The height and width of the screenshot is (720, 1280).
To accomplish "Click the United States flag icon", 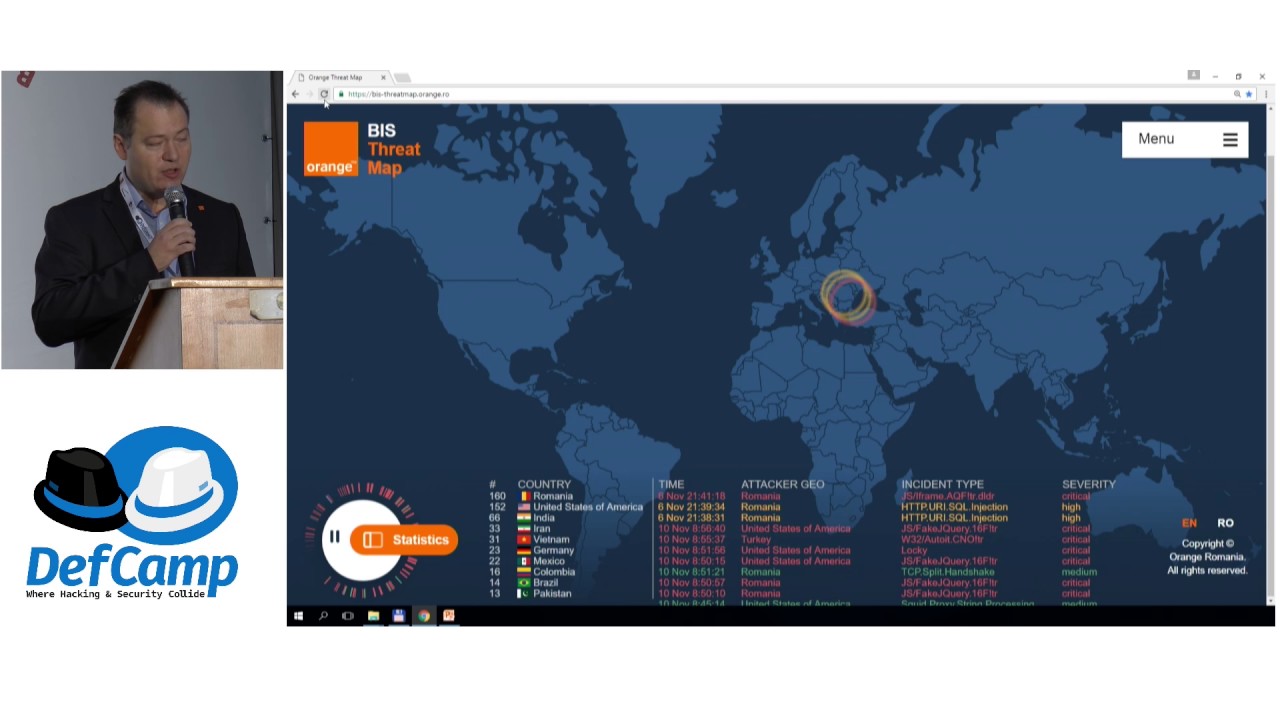I will tap(524, 507).
